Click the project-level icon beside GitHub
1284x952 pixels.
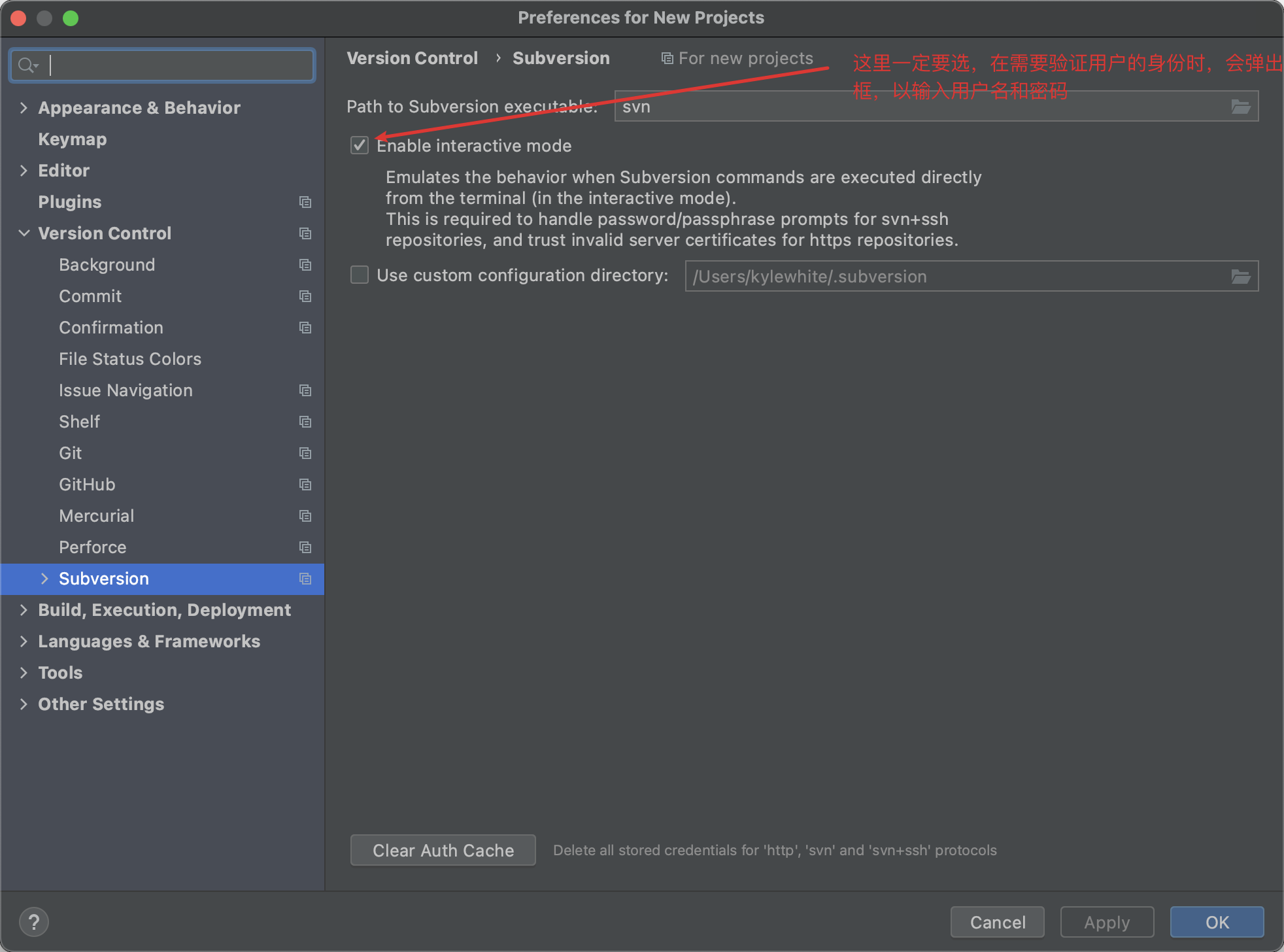[x=305, y=484]
